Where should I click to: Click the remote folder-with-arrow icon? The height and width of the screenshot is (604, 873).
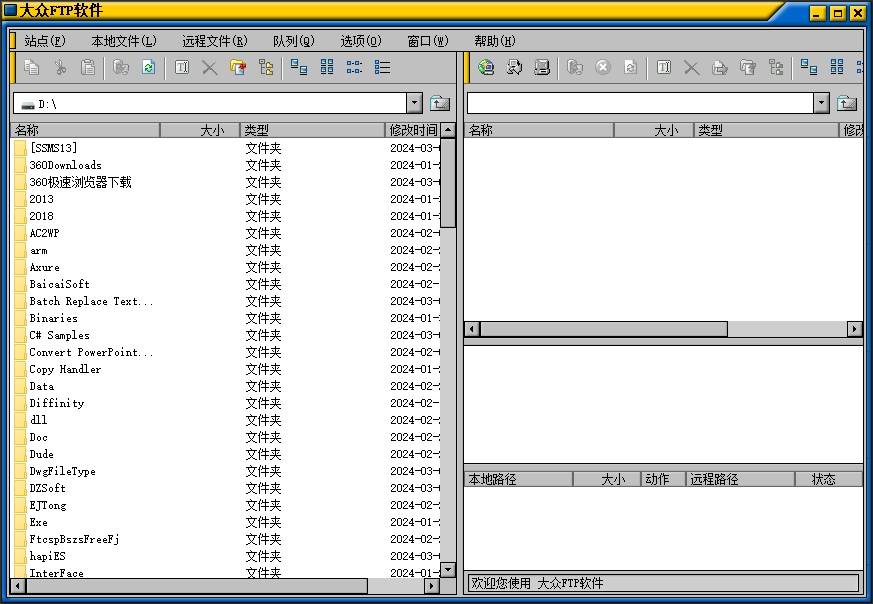click(x=720, y=68)
